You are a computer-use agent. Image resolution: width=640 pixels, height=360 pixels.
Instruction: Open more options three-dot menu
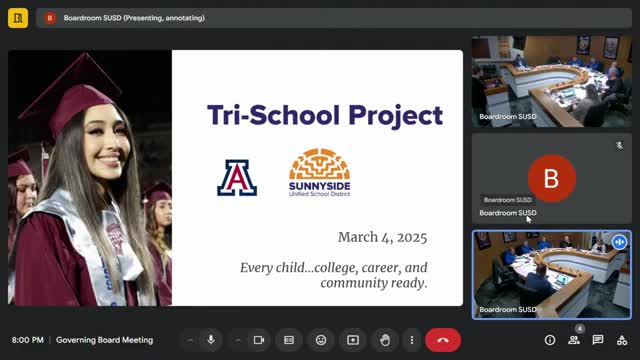pos(412,340)
